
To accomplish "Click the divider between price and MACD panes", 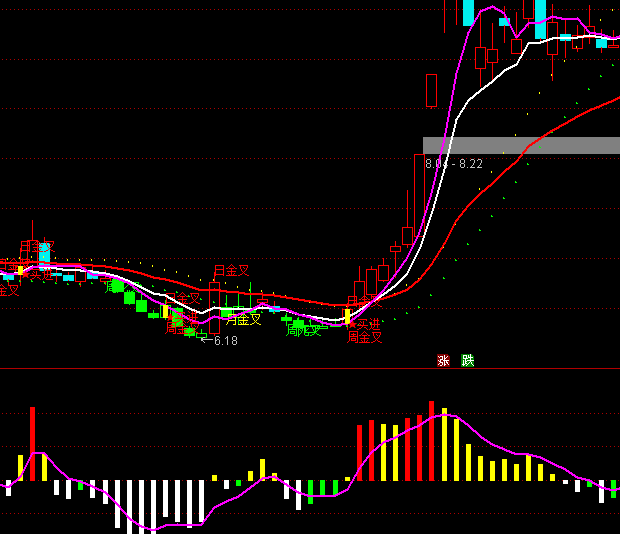I will click(310, 369).
